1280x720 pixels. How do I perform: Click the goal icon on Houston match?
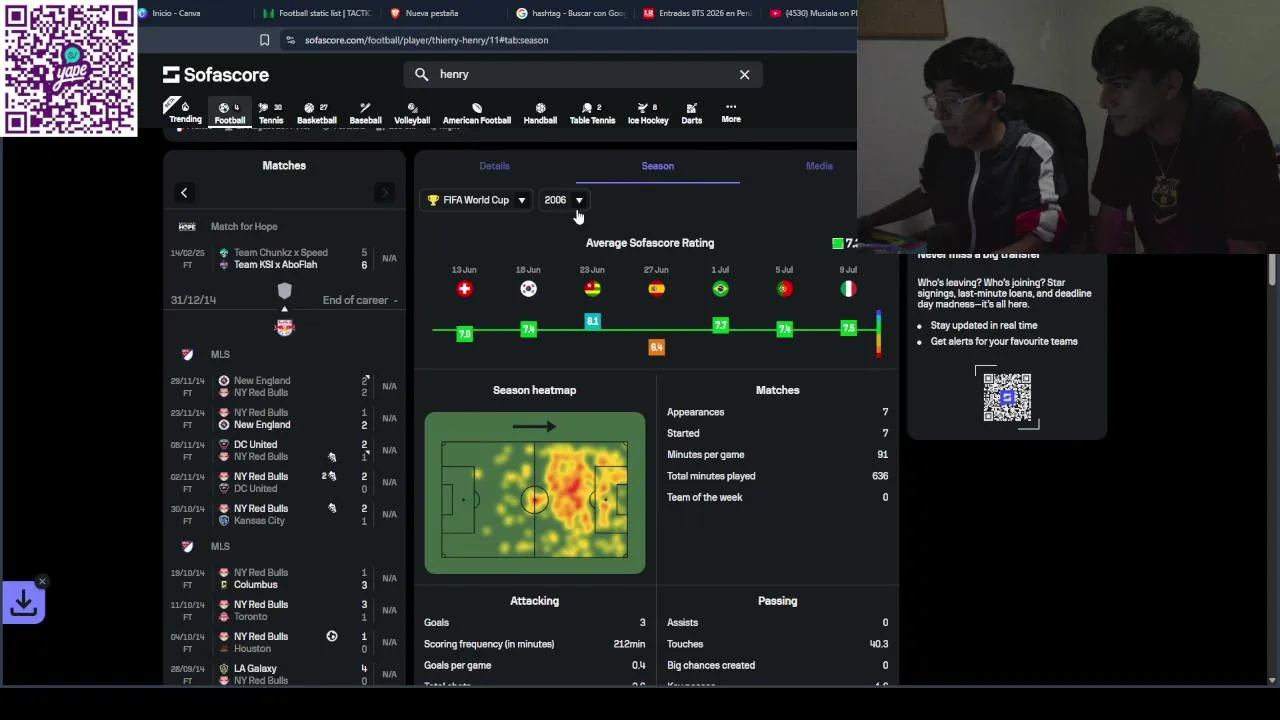[x=332, y=636]
